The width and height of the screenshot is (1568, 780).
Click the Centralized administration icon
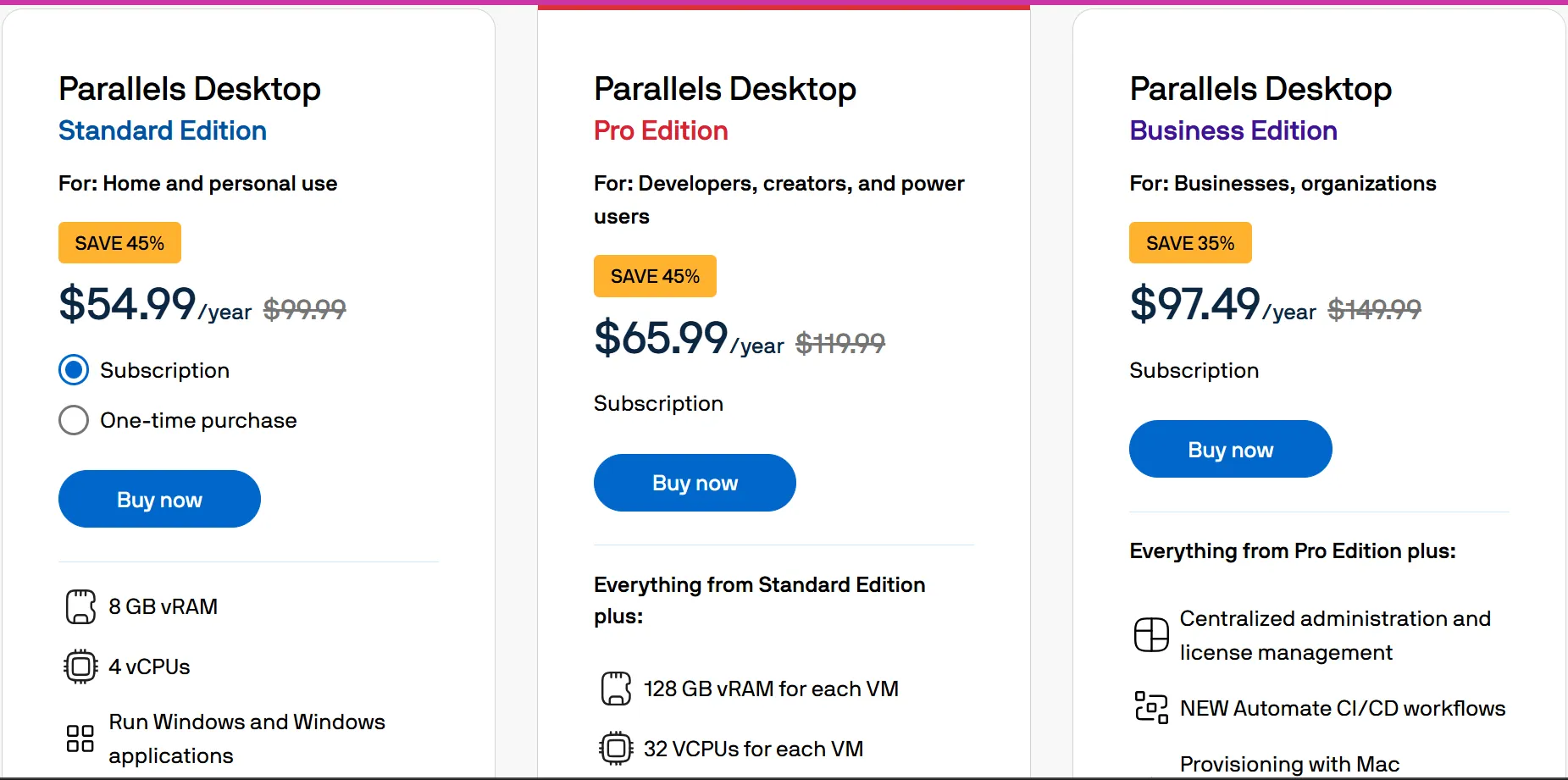(x=1151, y=634)
